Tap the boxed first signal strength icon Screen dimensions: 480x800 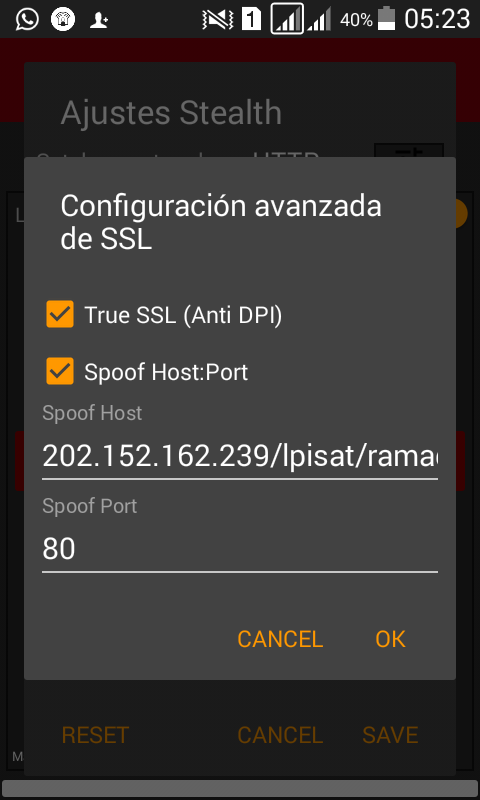pos(287,19)
